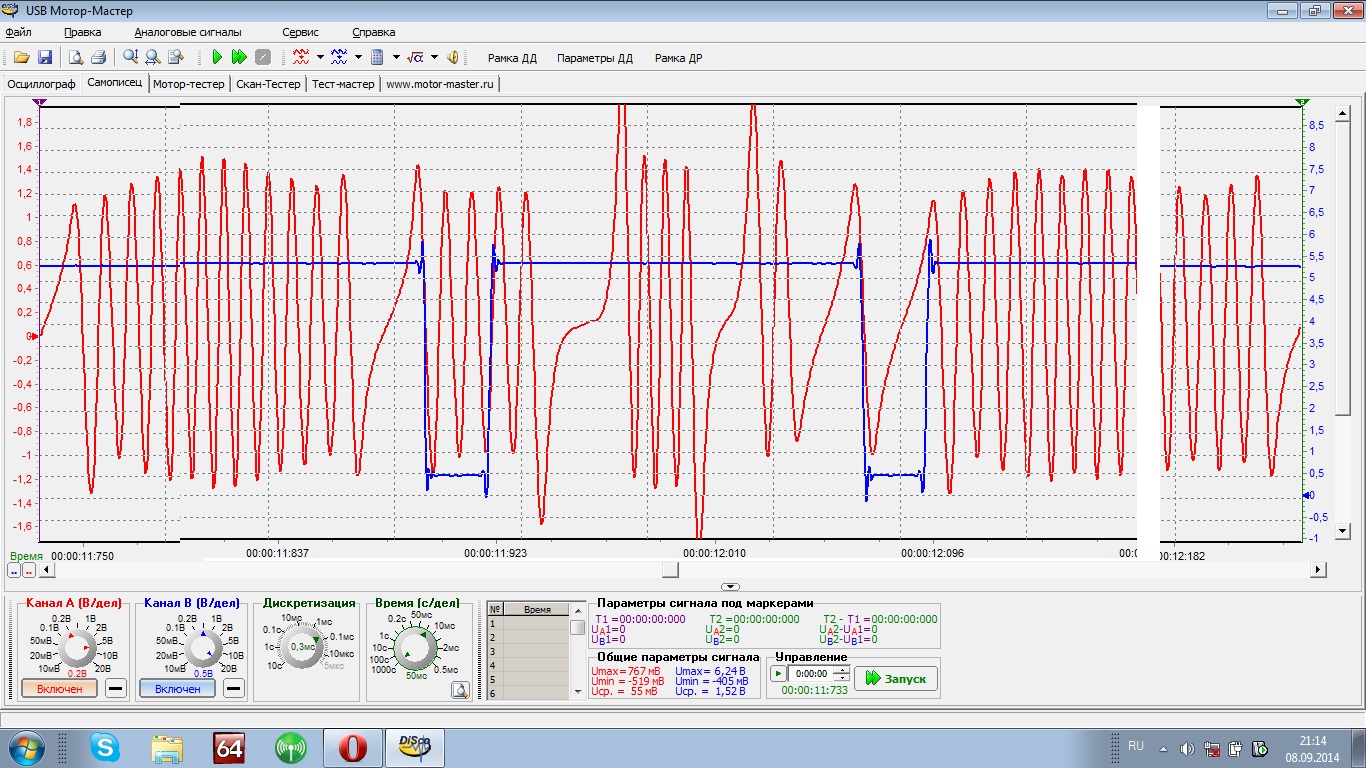The height and width of the screenshot is (768, 1366).
Task: Open the Файл menu
Action: click(18, 32)
